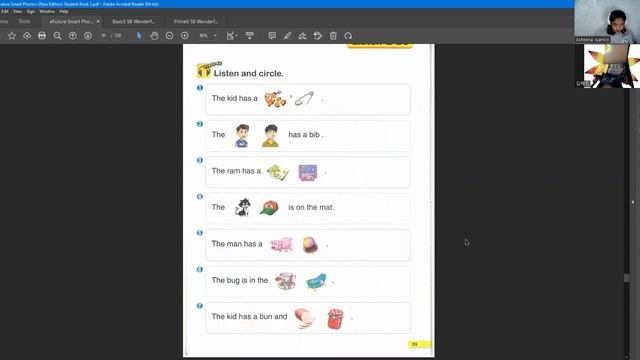Image resolution: width=640 pixels, height=360 pixels.
Task: Open the Help menu
Action: [64, 11]
